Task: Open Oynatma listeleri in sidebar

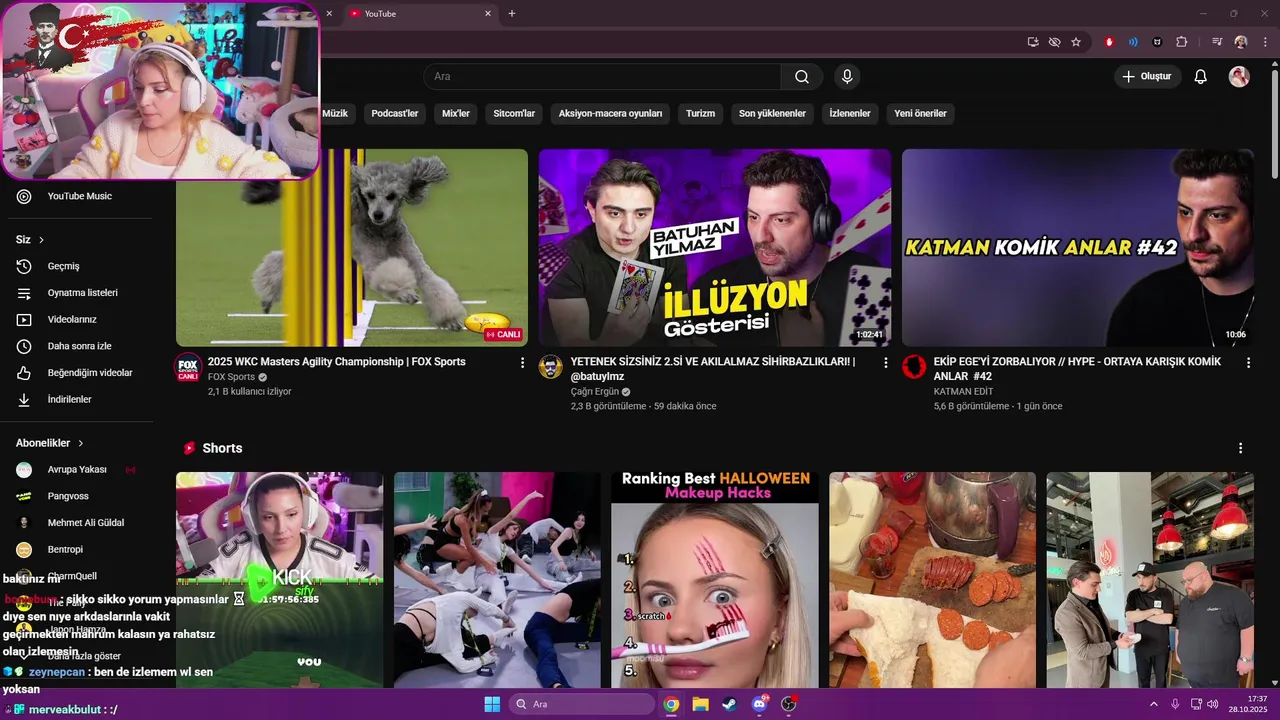Action: point(78,293)
